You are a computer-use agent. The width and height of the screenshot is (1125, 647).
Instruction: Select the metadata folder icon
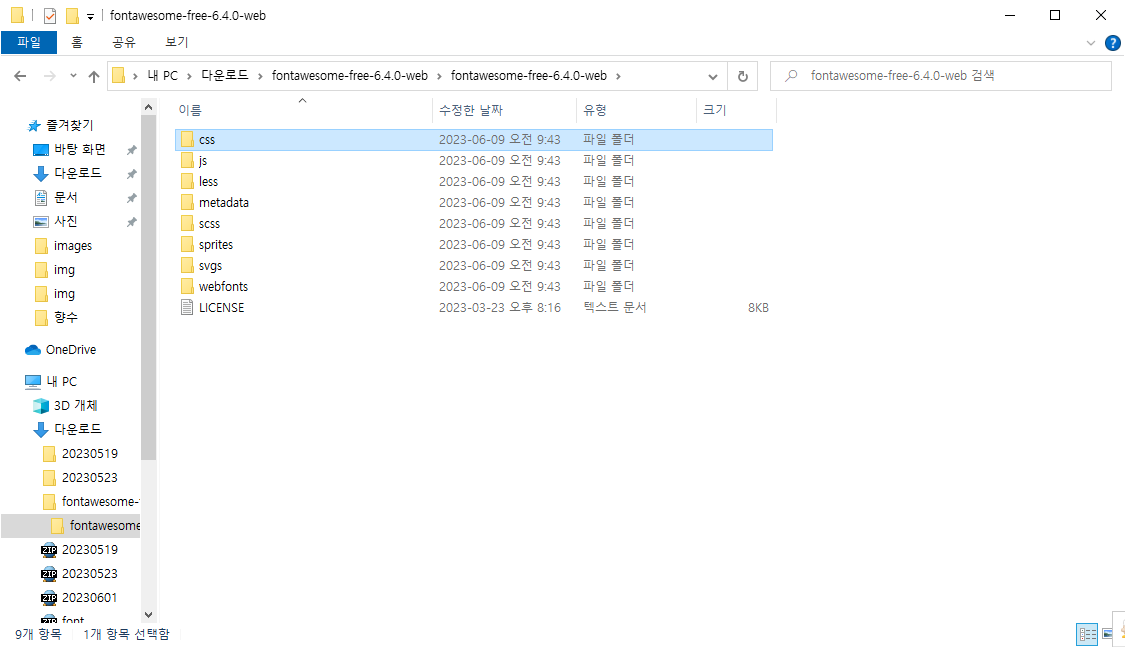[x=187, y=202]
